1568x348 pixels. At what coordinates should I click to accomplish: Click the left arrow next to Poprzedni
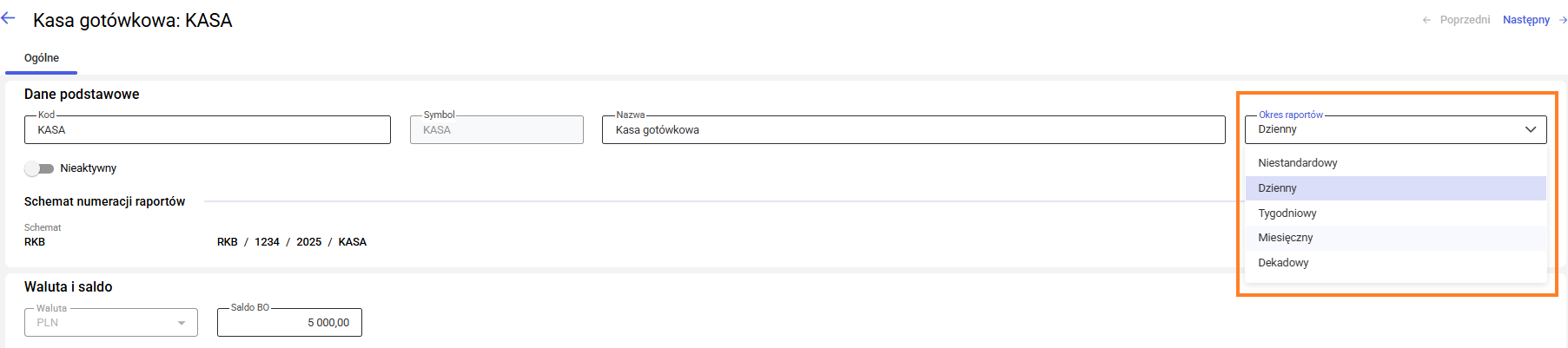coord(1426,20)
